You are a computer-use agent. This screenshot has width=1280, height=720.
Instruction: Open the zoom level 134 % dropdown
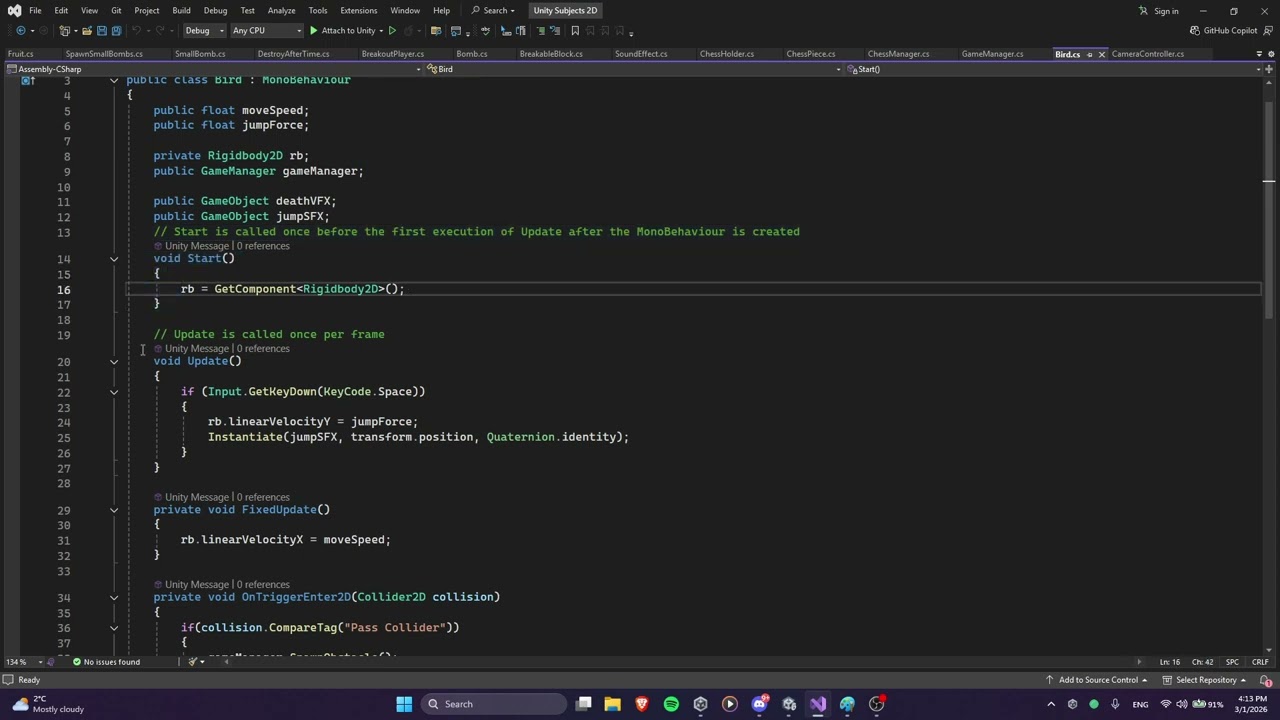click(x=22, y=662)
